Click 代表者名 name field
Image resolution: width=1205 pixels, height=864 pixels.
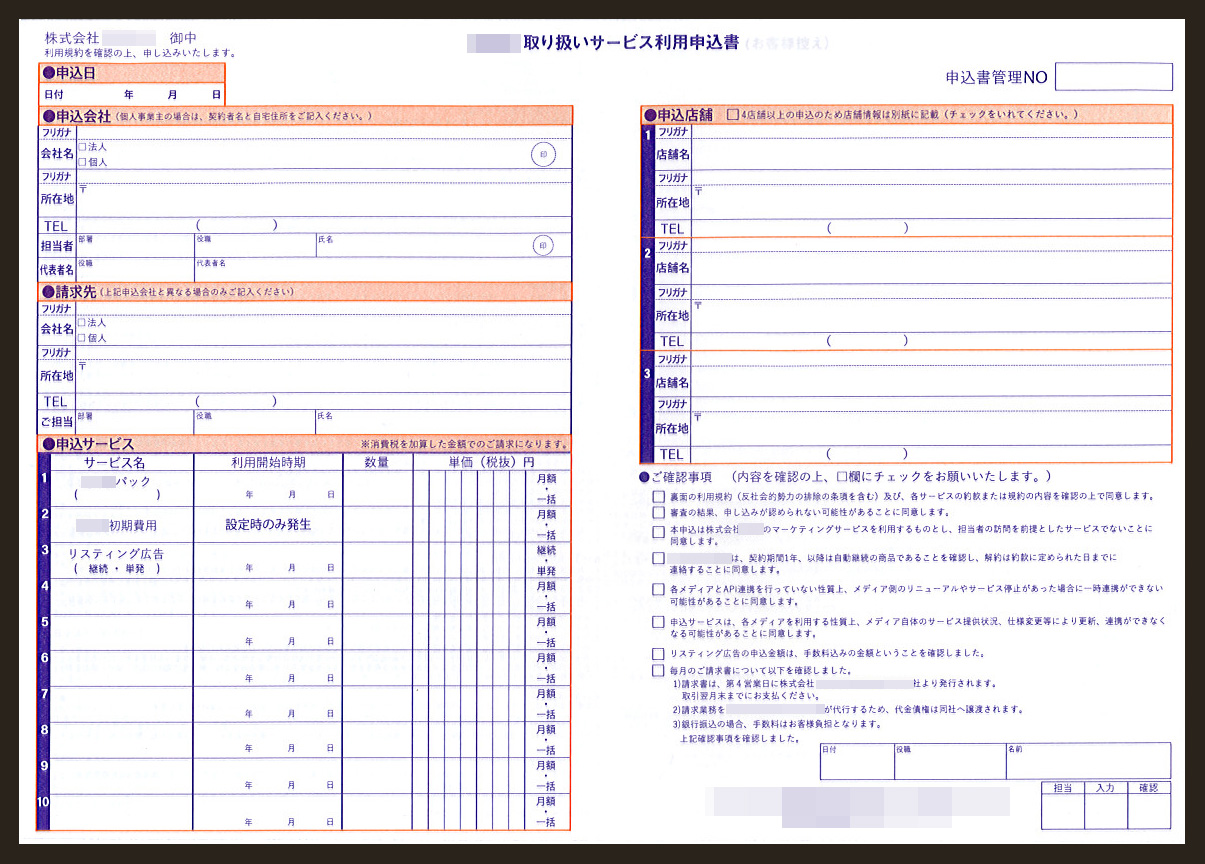(382, 270)
